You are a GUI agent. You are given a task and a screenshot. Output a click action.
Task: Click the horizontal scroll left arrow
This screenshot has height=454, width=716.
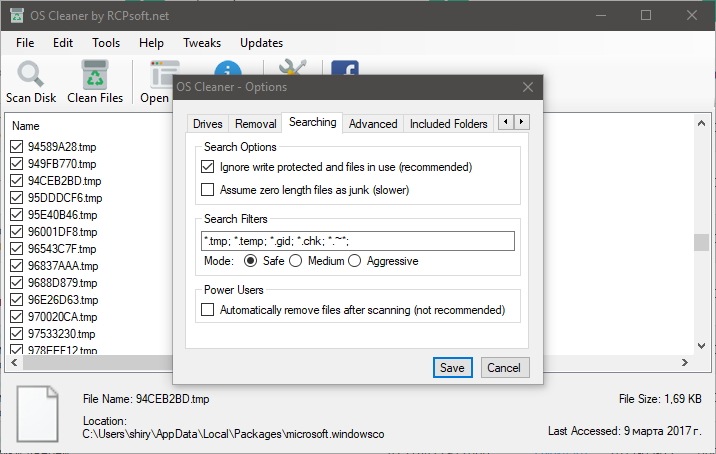[x=14, y=363]
